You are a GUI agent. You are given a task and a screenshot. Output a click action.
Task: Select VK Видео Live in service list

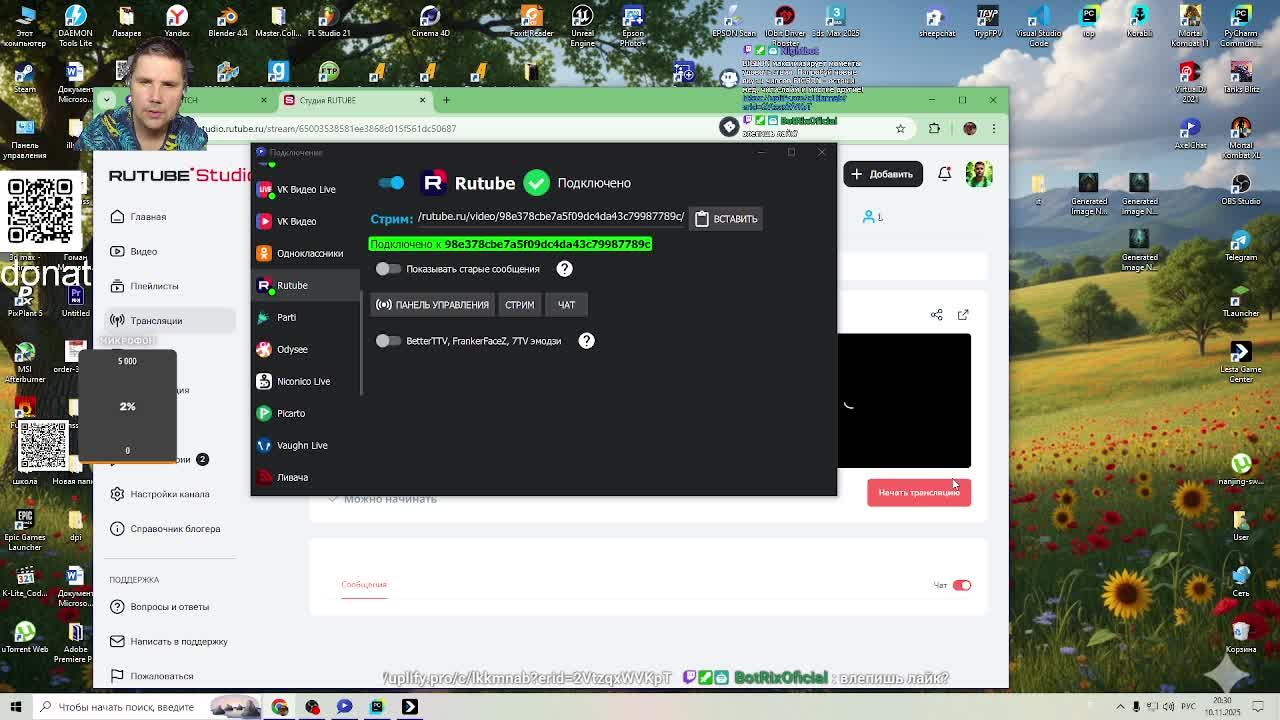[305, 189]
